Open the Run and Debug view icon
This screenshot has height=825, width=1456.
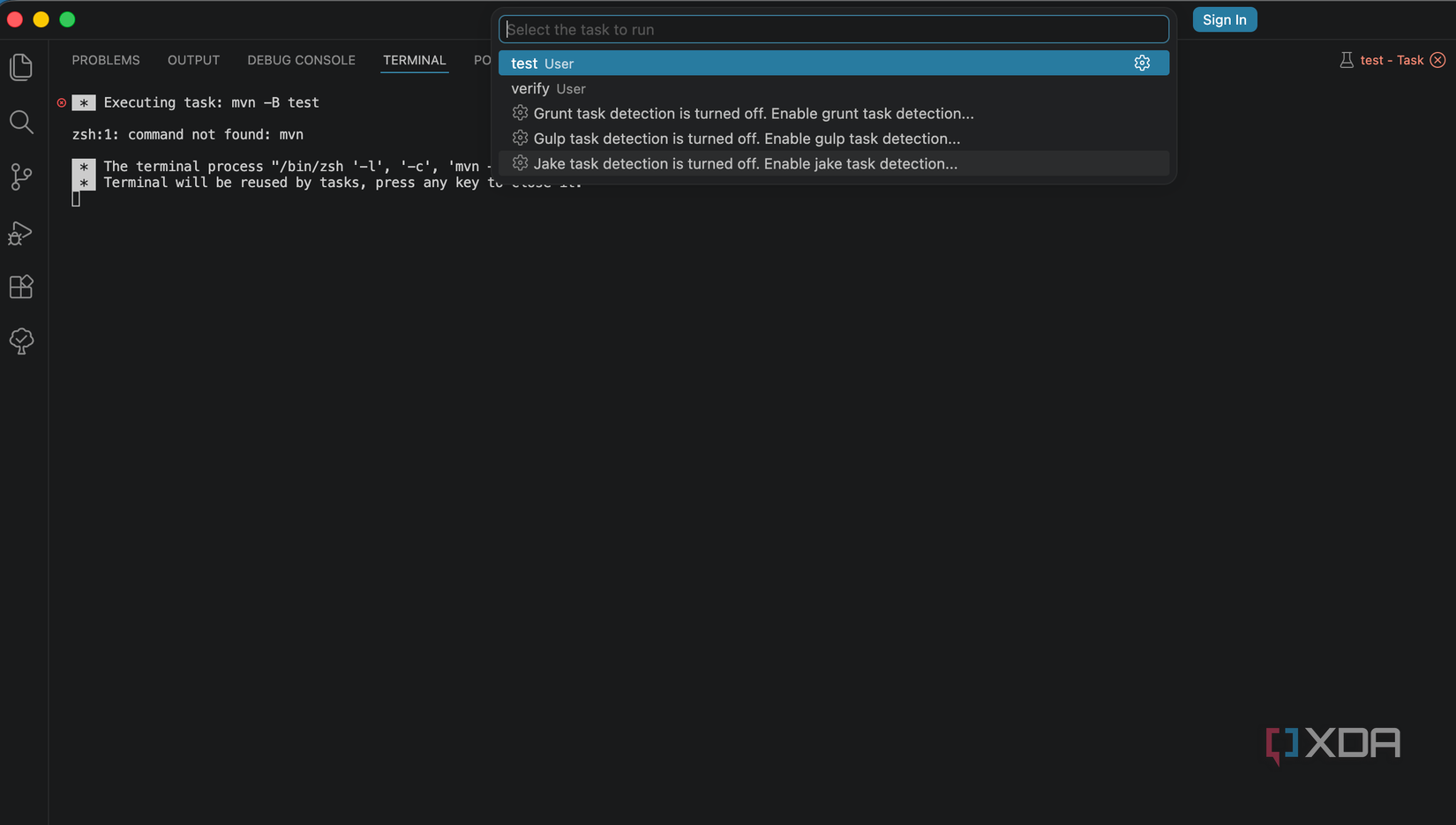pyautogui.click(x=21, y=233)
